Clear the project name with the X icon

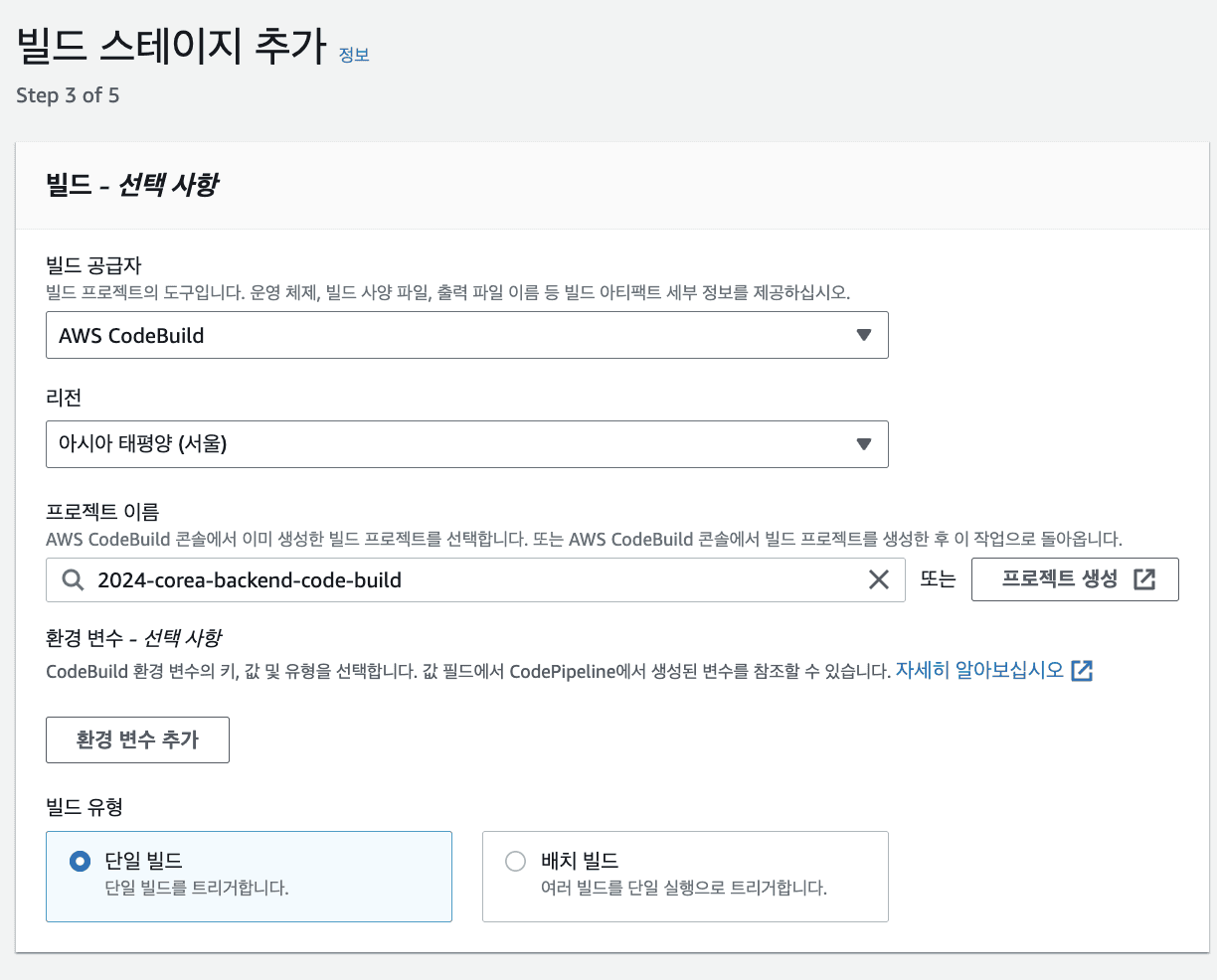pyautogui.click(x=878, y=580)
